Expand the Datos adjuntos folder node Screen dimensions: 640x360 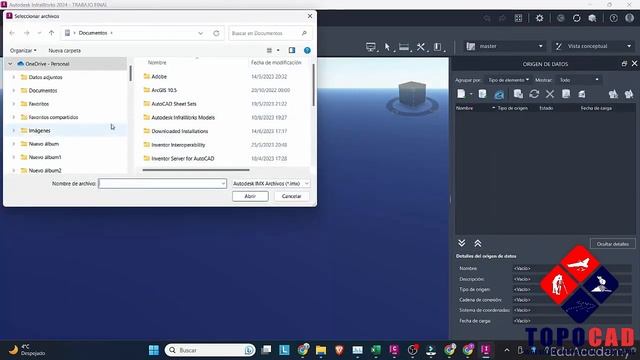click(13, 77)
